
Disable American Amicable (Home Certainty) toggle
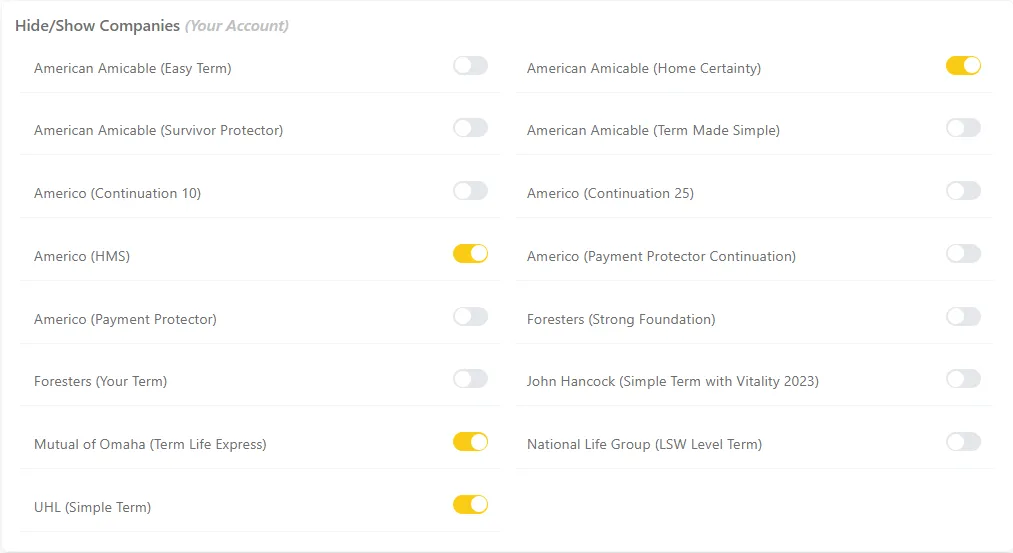pos(963,66)
